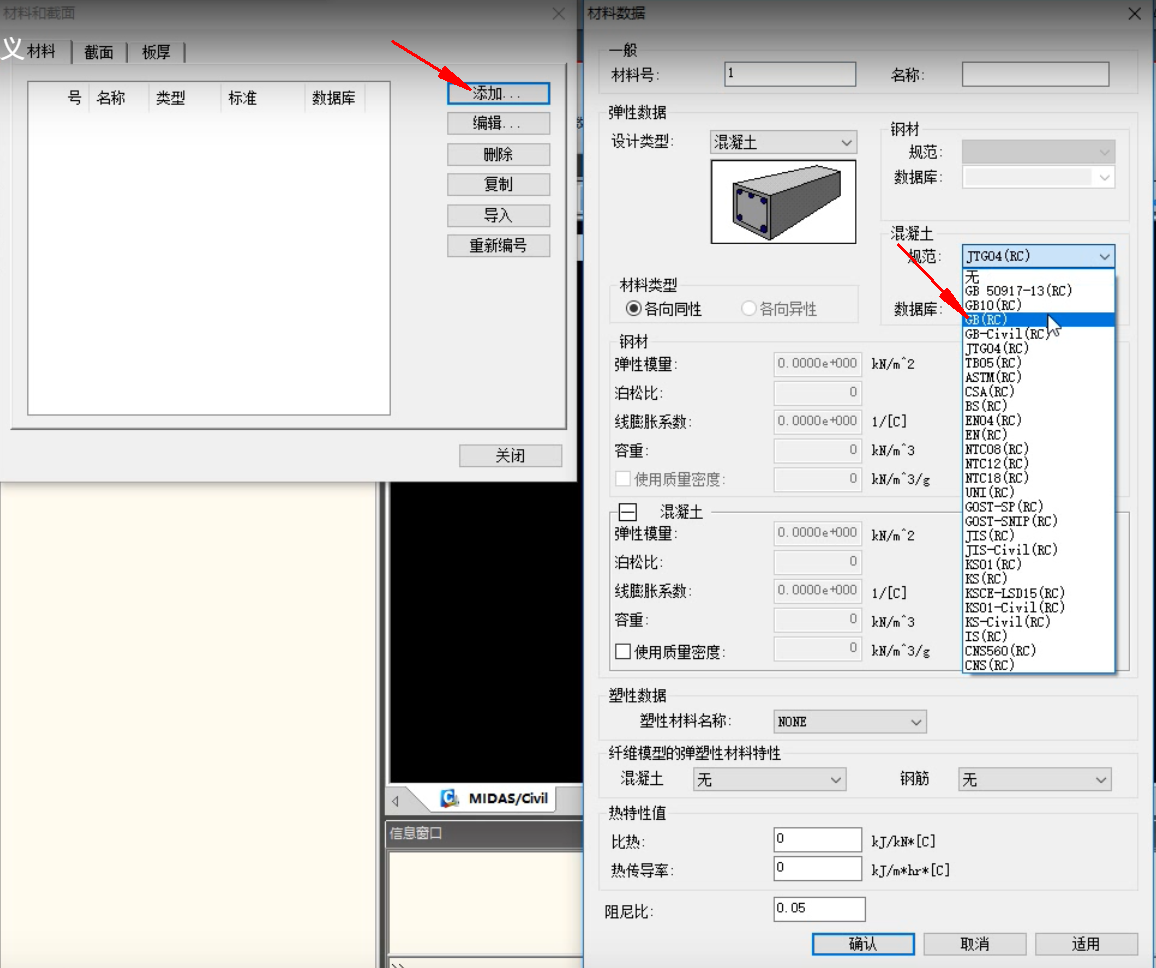The height and width of the screenshot is (968, 1156).
Task: Select NTC18(RC) from list
Action: pyautogui.click(x=1039, y=478)
